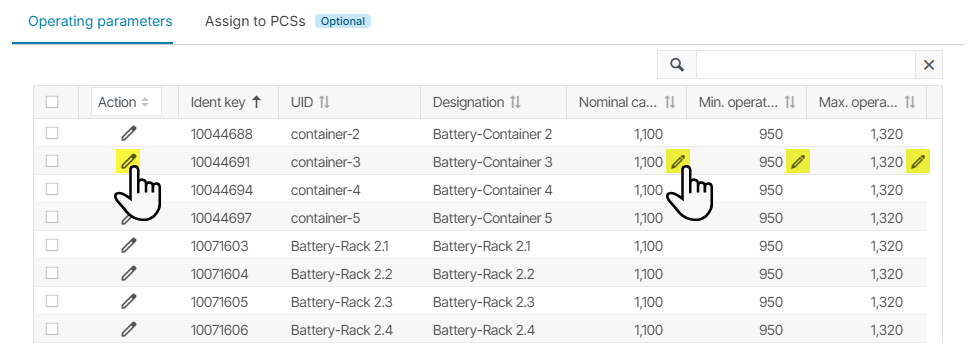Click the Optional badge
This screenshot has width=974, height=361.
[343, 21]
